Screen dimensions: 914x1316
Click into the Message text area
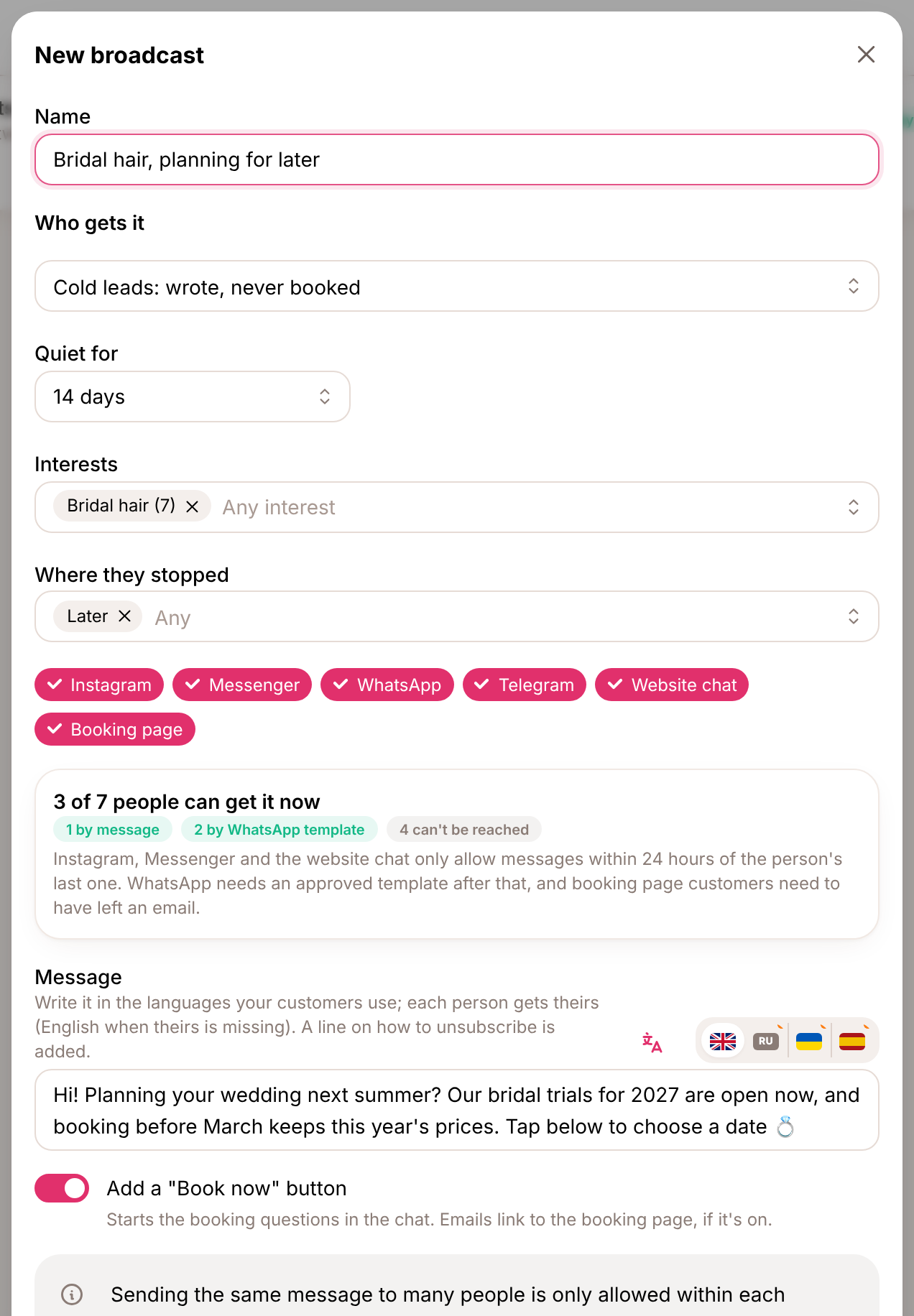457,1110
